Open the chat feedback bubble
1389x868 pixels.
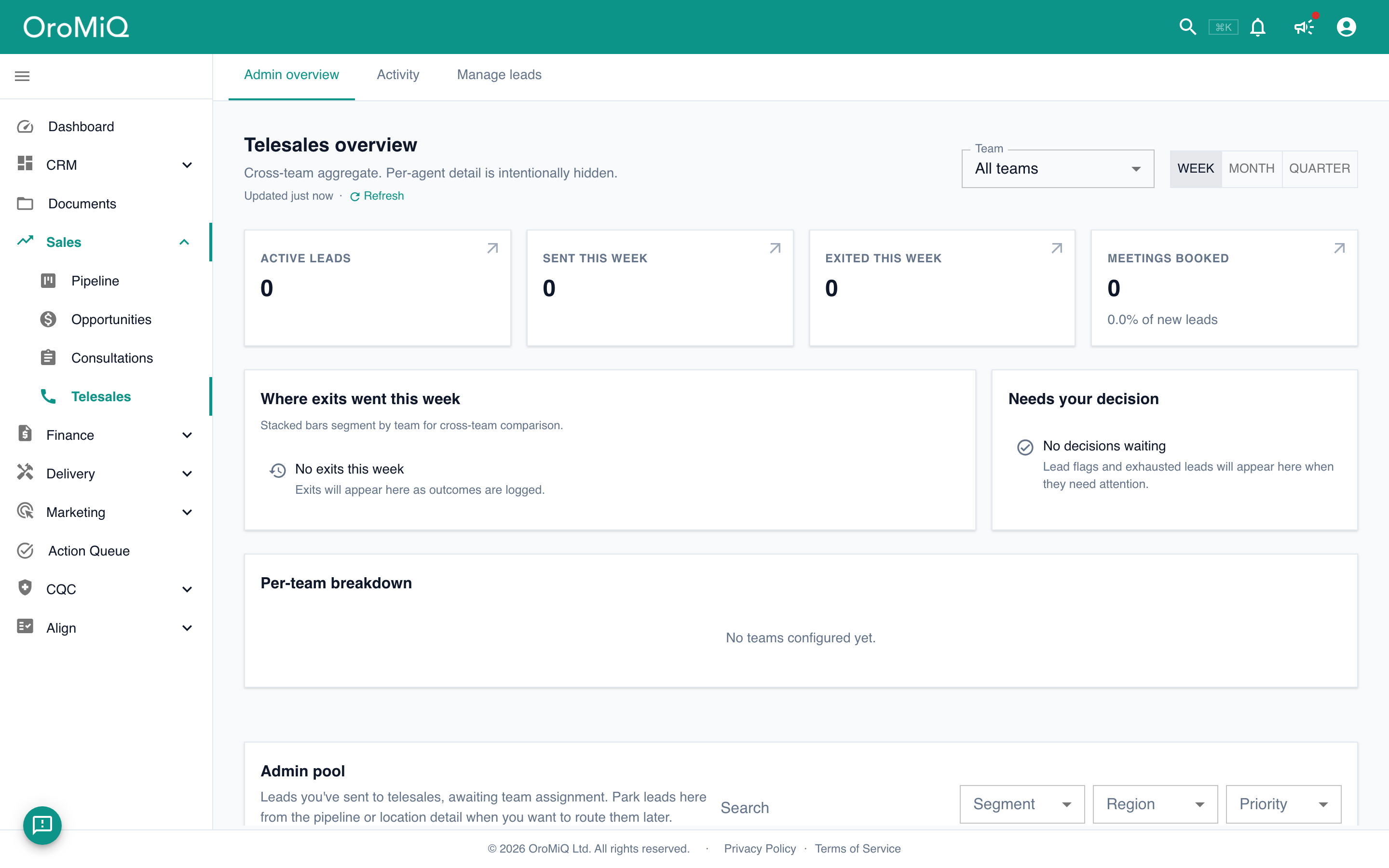[x=42, y=825]
